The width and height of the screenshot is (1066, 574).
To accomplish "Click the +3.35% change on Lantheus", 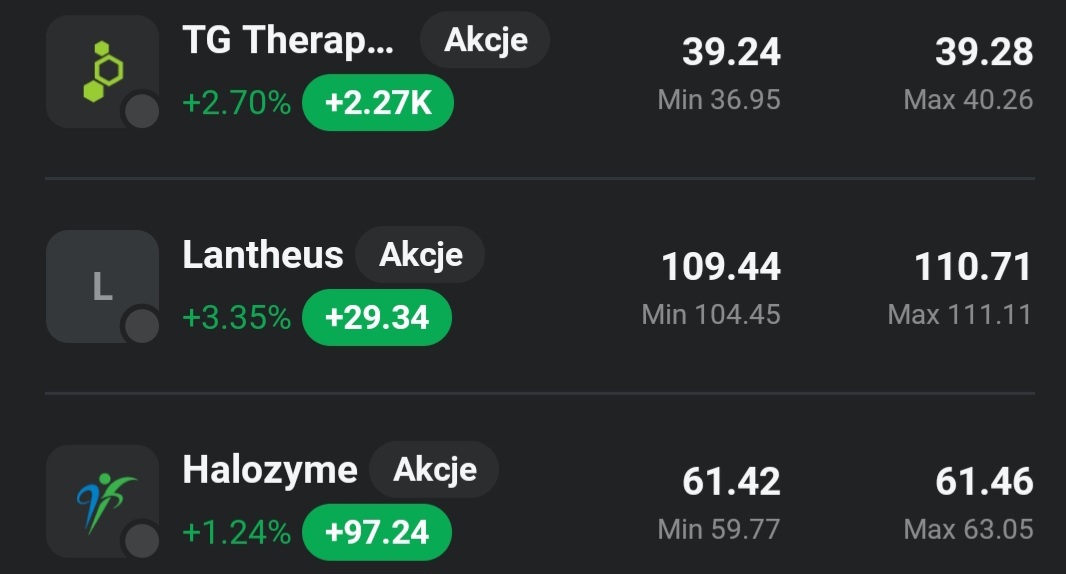I will [x=237, y=318].
